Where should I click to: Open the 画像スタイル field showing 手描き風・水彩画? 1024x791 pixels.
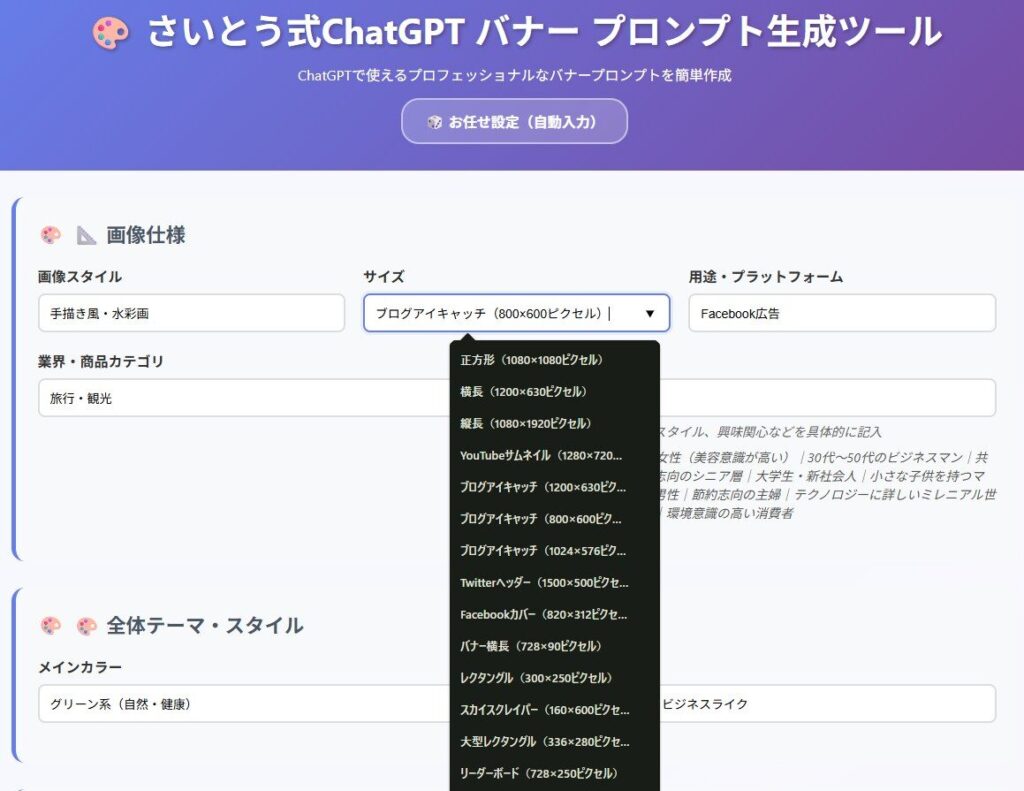click(191, 313)
